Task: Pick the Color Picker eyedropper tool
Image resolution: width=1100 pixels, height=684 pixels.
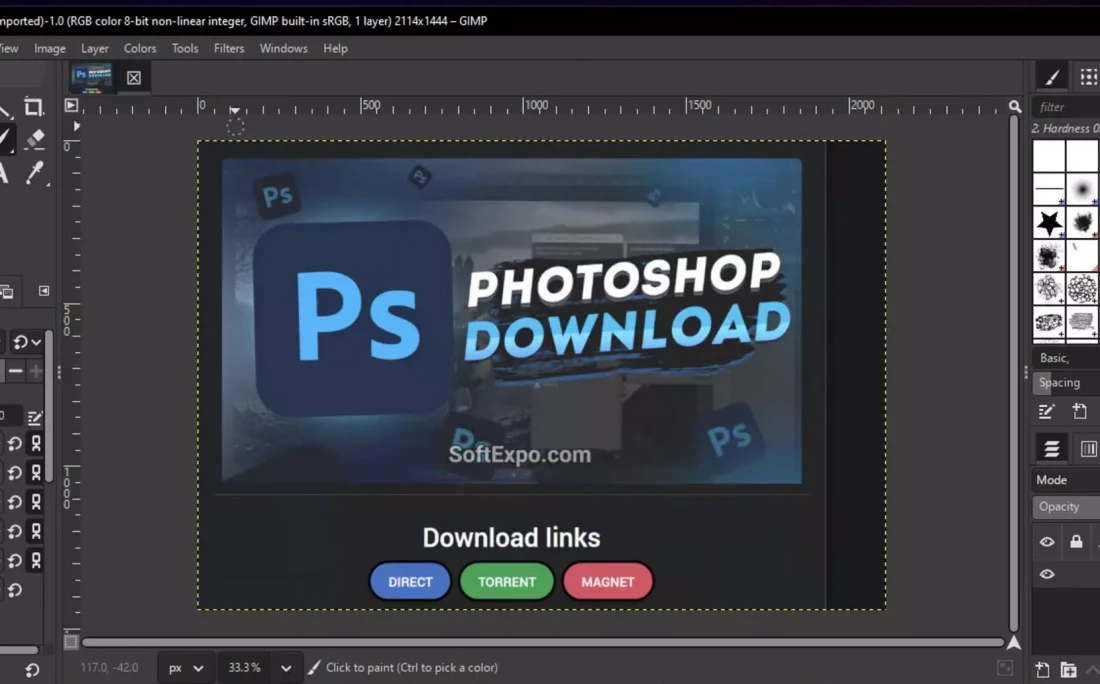Action: [x=34, y=172]
